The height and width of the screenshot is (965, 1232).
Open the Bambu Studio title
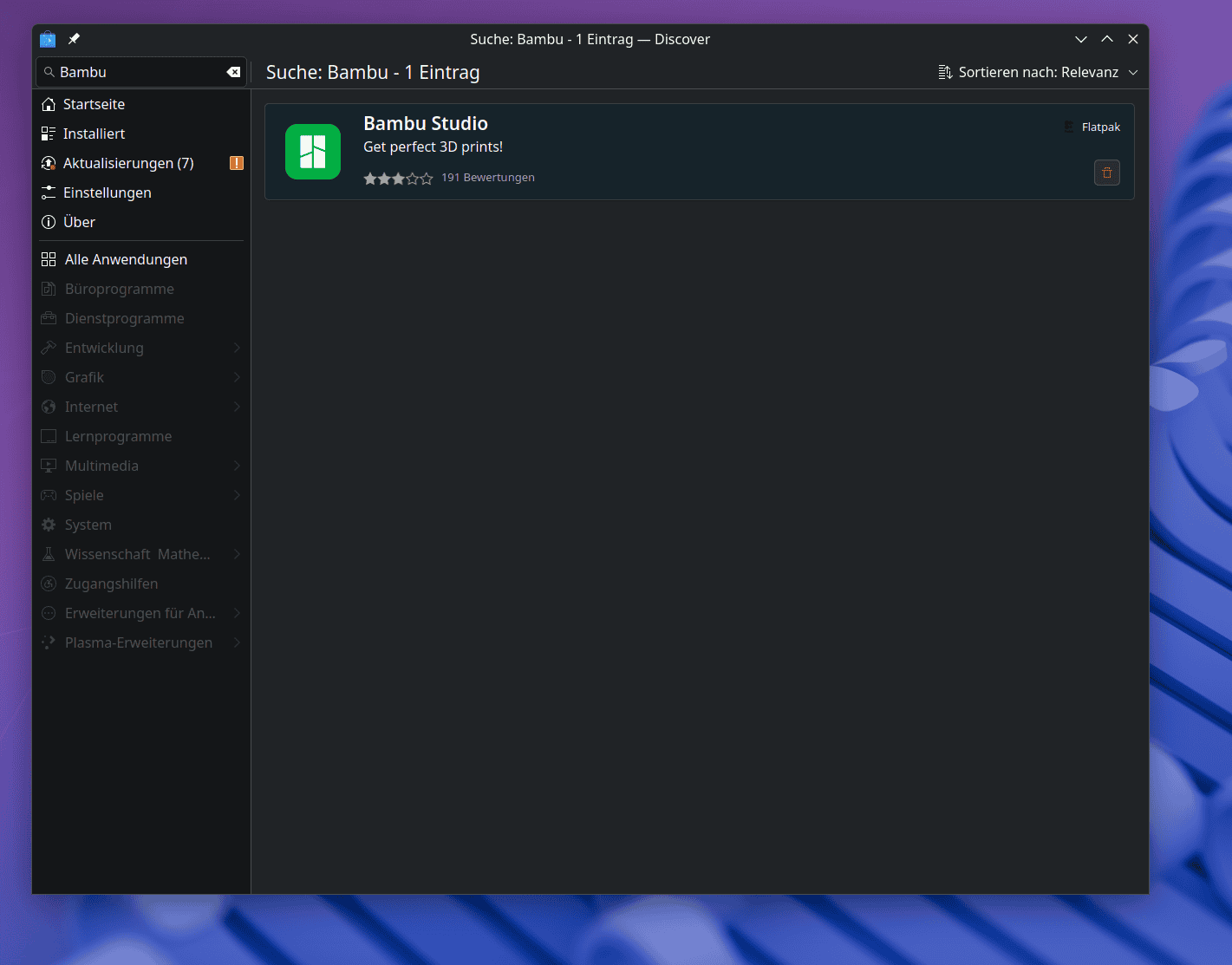click(426, 123)
